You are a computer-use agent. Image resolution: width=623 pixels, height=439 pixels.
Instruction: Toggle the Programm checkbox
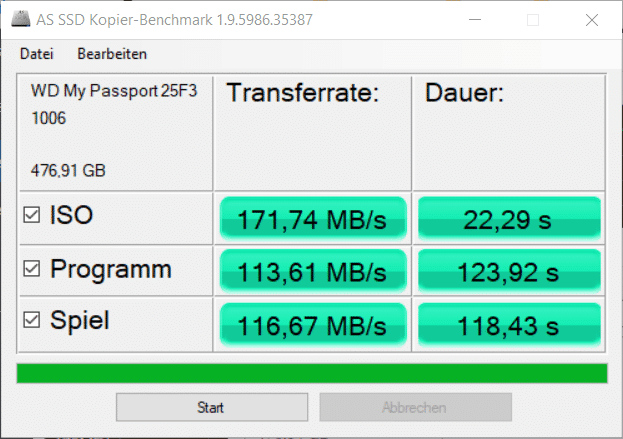click(x=32, y=269)
